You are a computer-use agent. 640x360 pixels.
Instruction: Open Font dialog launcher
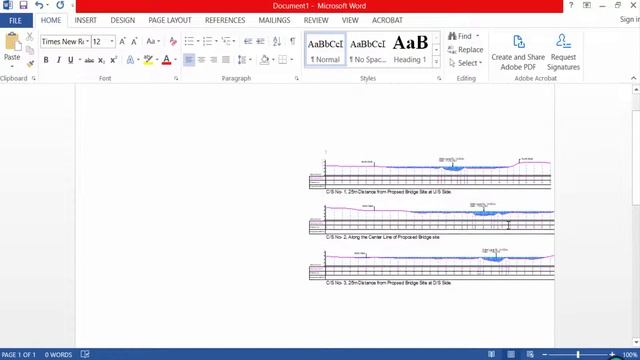176,78
